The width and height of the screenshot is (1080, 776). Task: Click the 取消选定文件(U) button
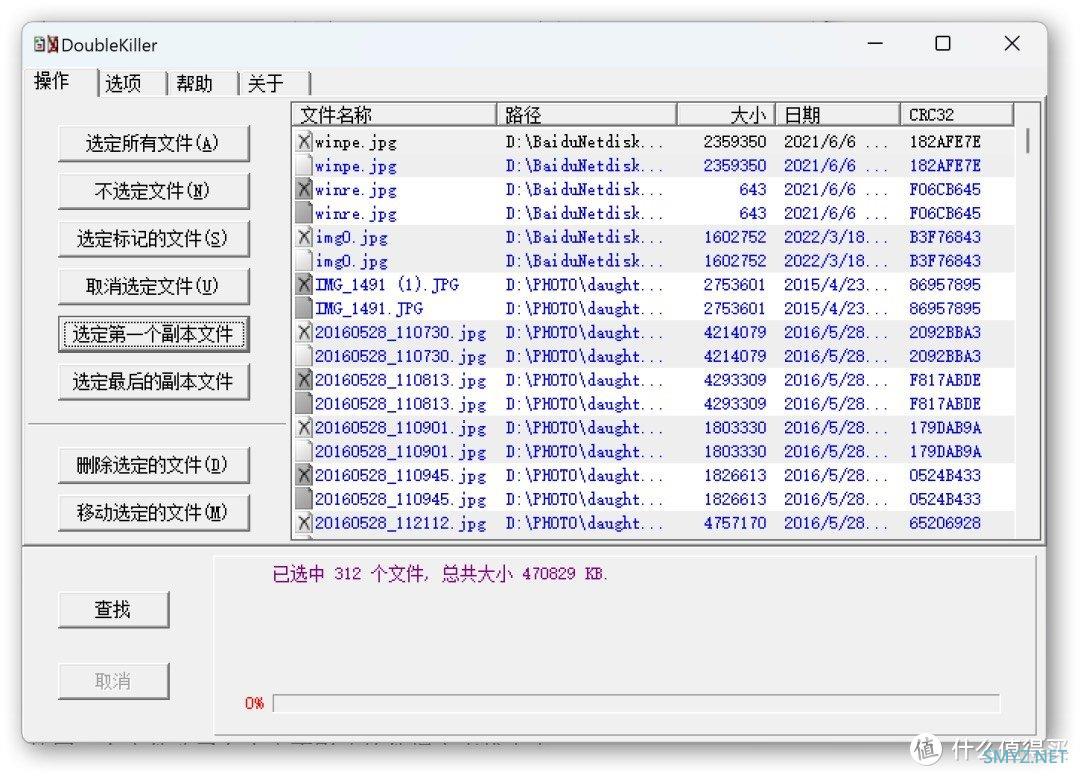153,286
